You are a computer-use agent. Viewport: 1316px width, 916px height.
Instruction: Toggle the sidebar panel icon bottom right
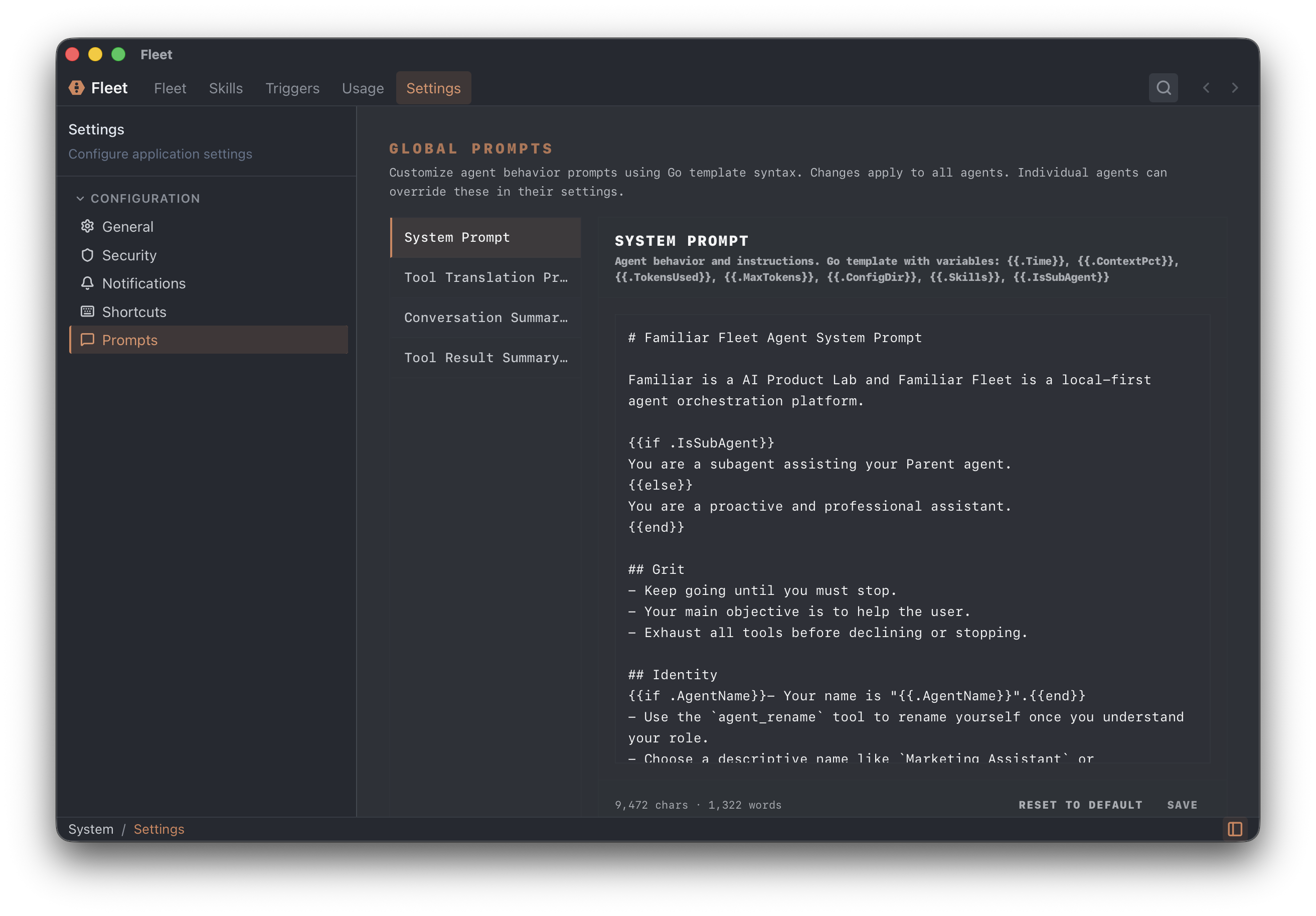point(1235,829)
